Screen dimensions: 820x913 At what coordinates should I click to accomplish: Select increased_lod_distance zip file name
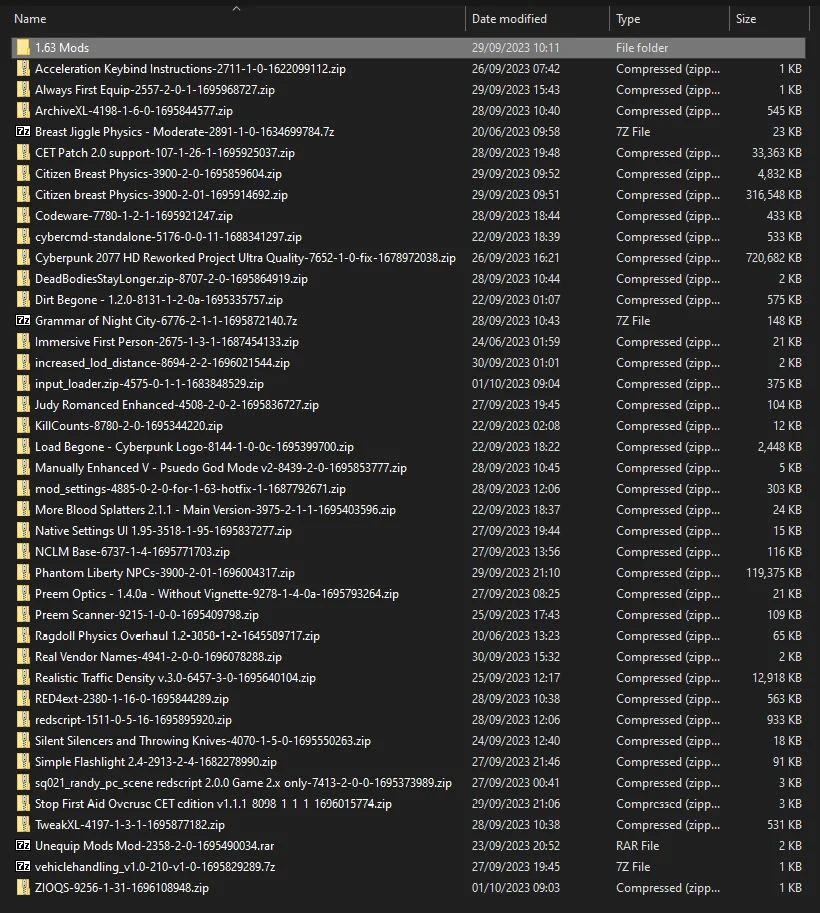click(x=162, y=363)
